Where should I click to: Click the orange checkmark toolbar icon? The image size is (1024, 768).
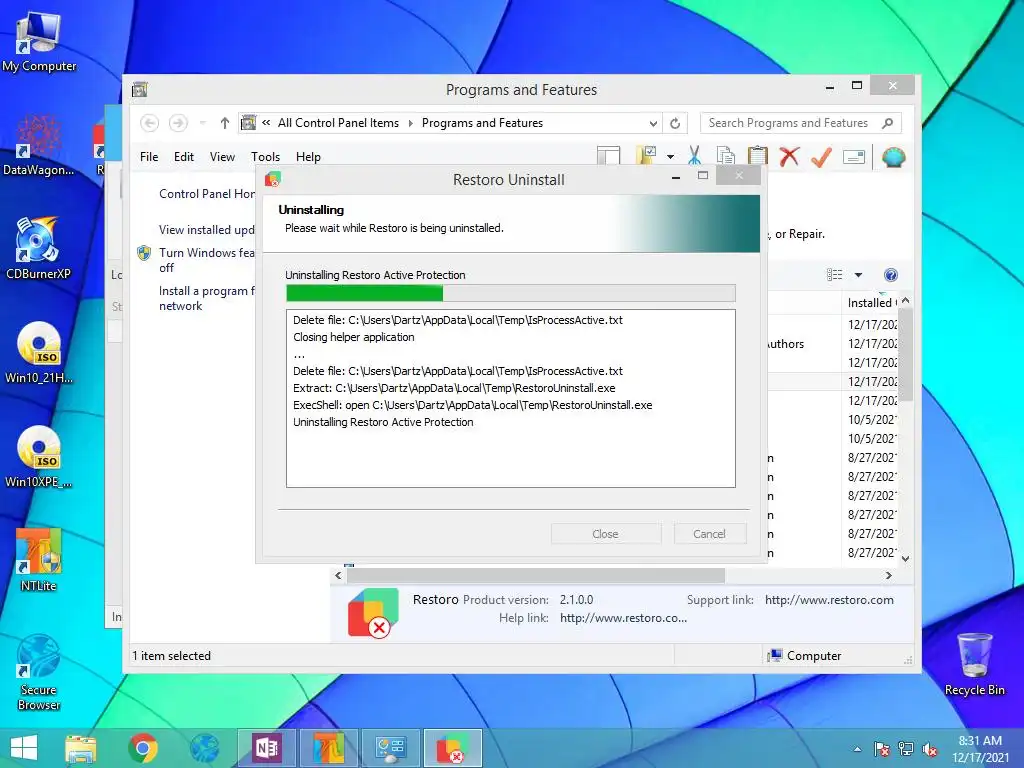coord(821,156)
